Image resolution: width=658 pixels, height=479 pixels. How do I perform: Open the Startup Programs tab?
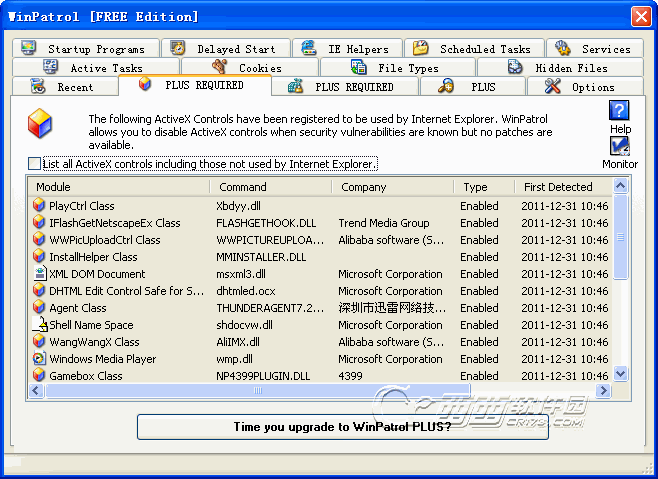pos(86,48)
